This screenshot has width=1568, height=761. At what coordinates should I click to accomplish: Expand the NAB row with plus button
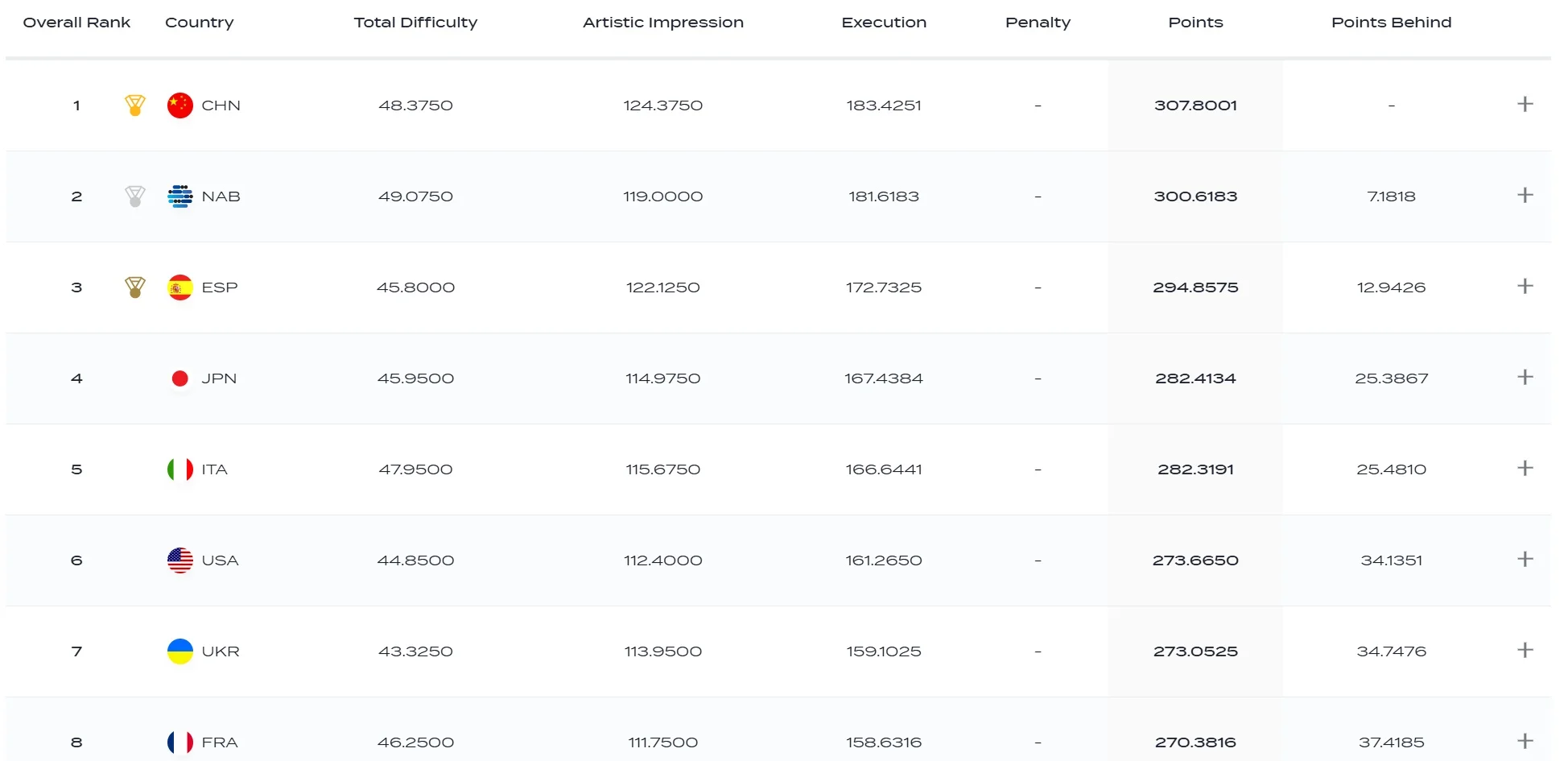[x=1525, y=196]
